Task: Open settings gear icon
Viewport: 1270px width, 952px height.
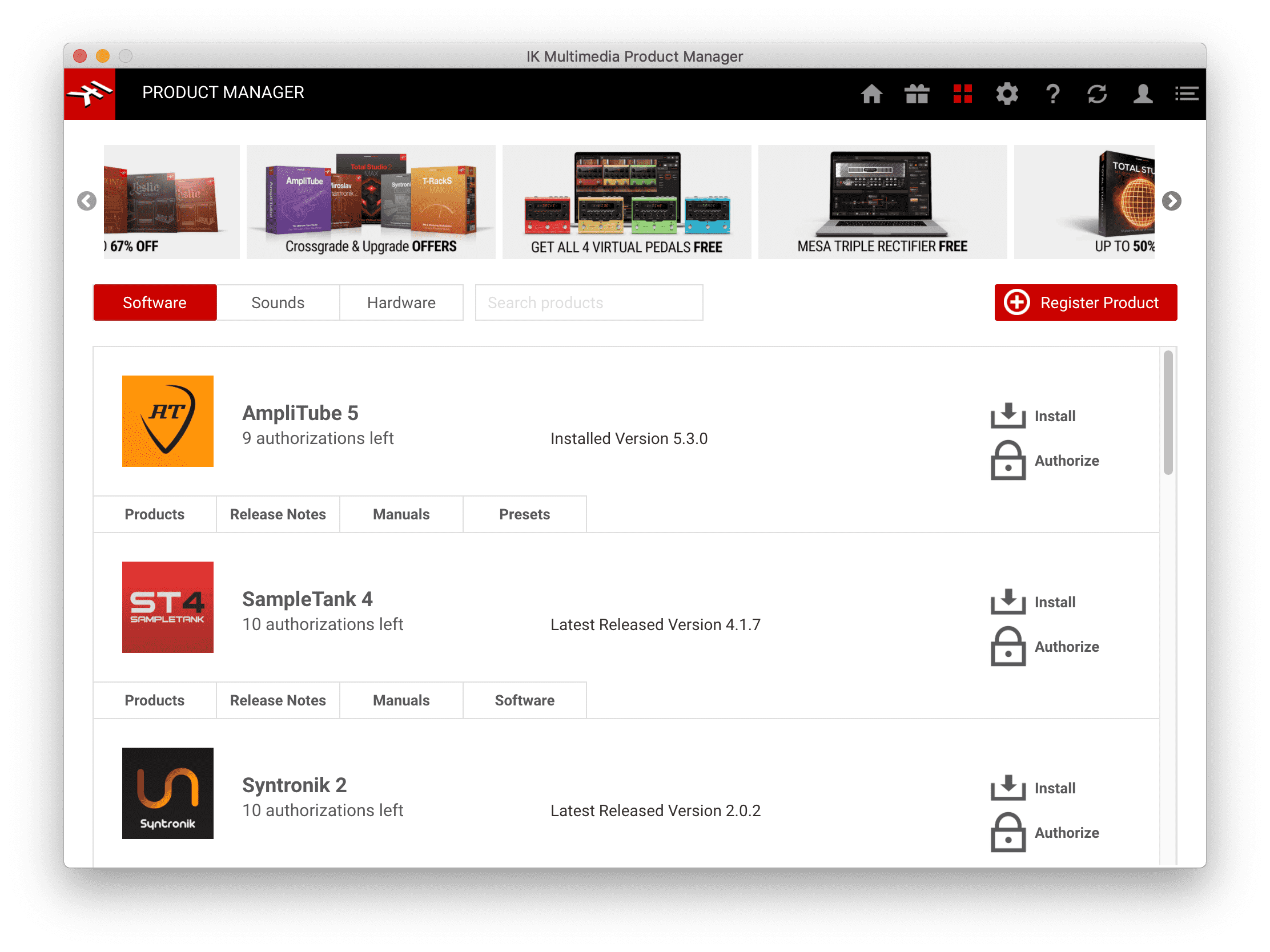Action: 1007,94
